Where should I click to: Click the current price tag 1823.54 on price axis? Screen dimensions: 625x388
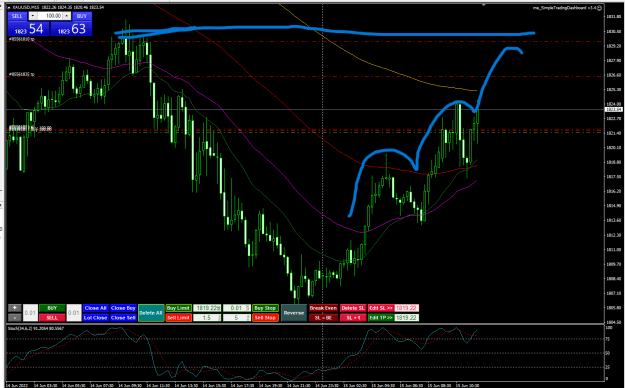tap(613, 109)
